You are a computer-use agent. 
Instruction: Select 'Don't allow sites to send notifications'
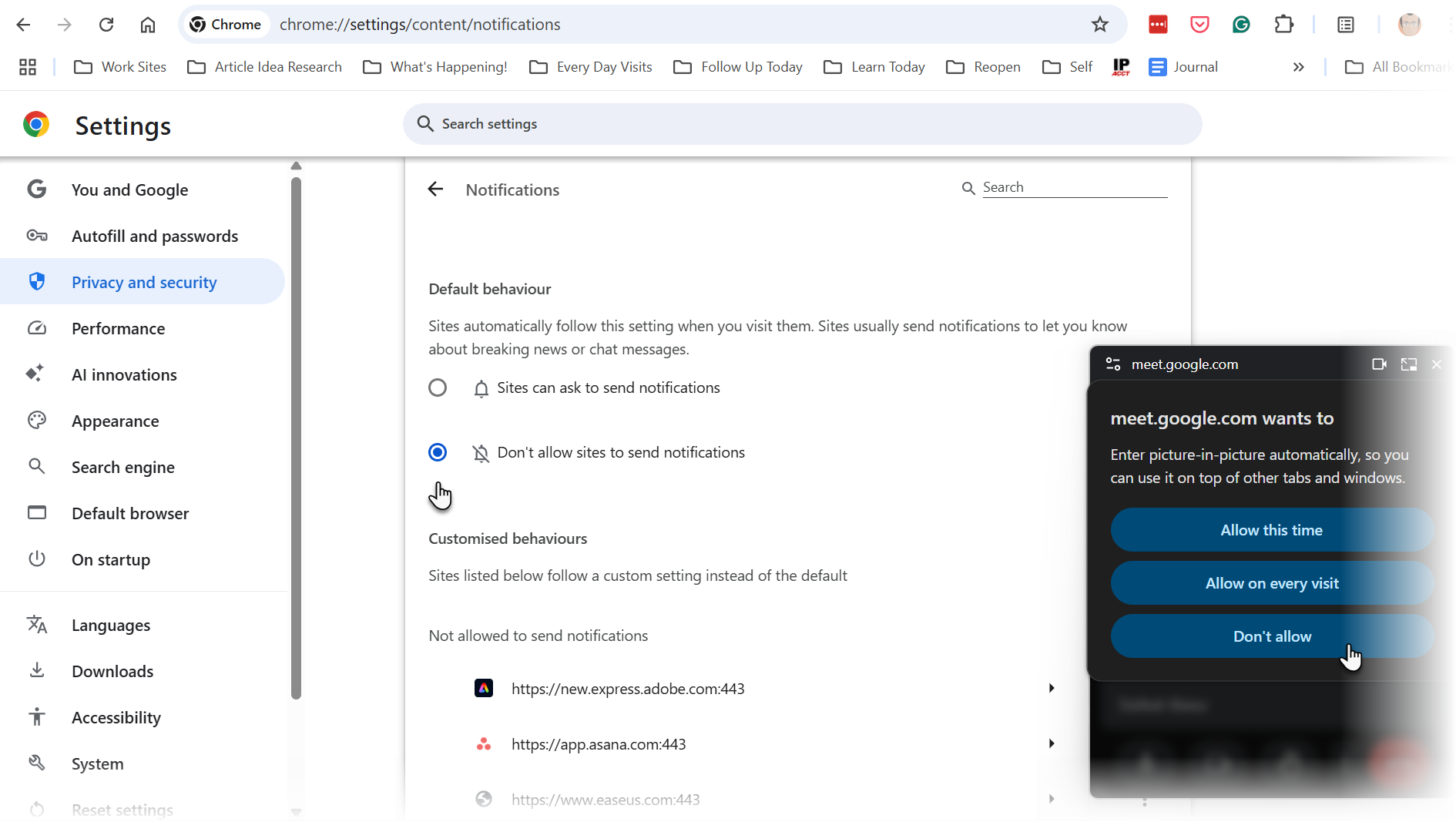point(438,452)
